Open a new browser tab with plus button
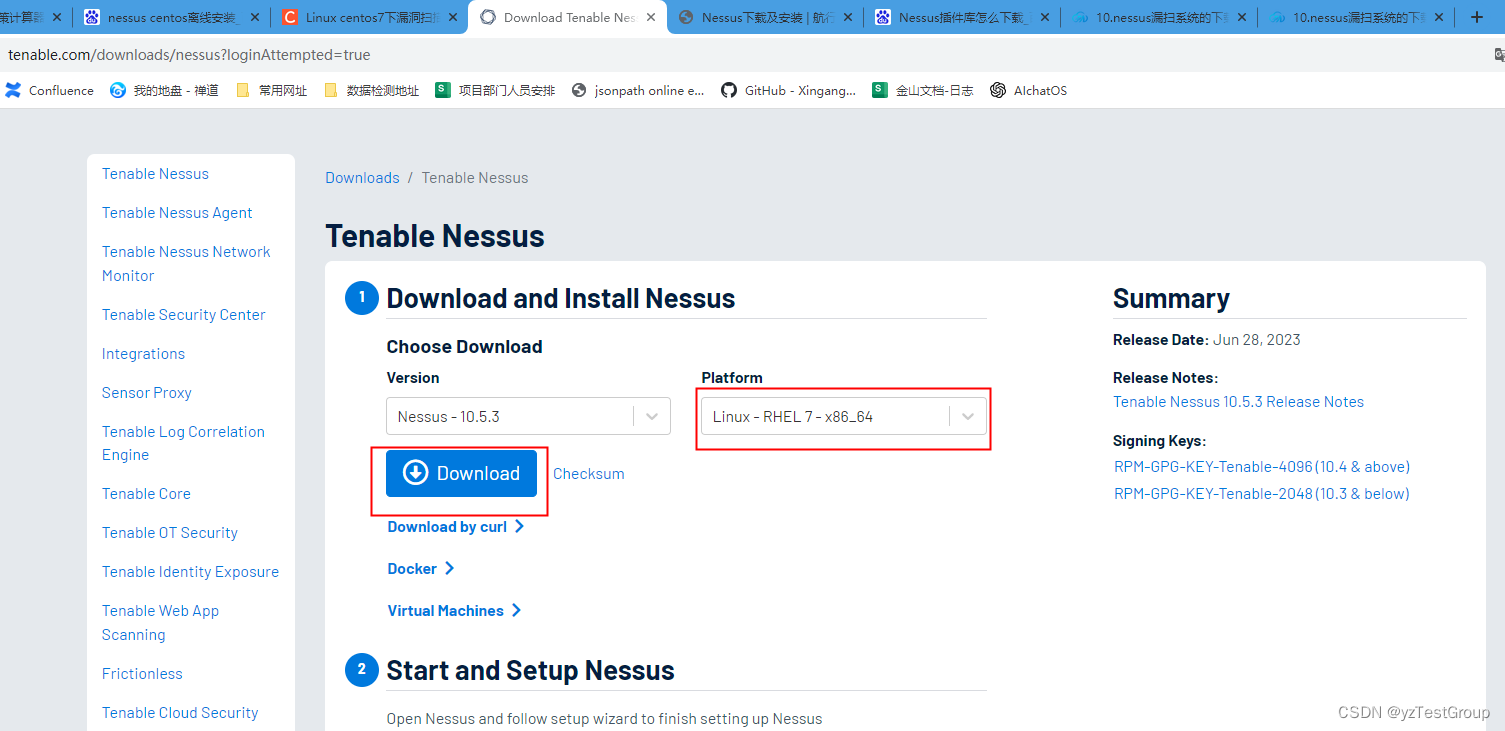1505x731 pixels. 1477,17
